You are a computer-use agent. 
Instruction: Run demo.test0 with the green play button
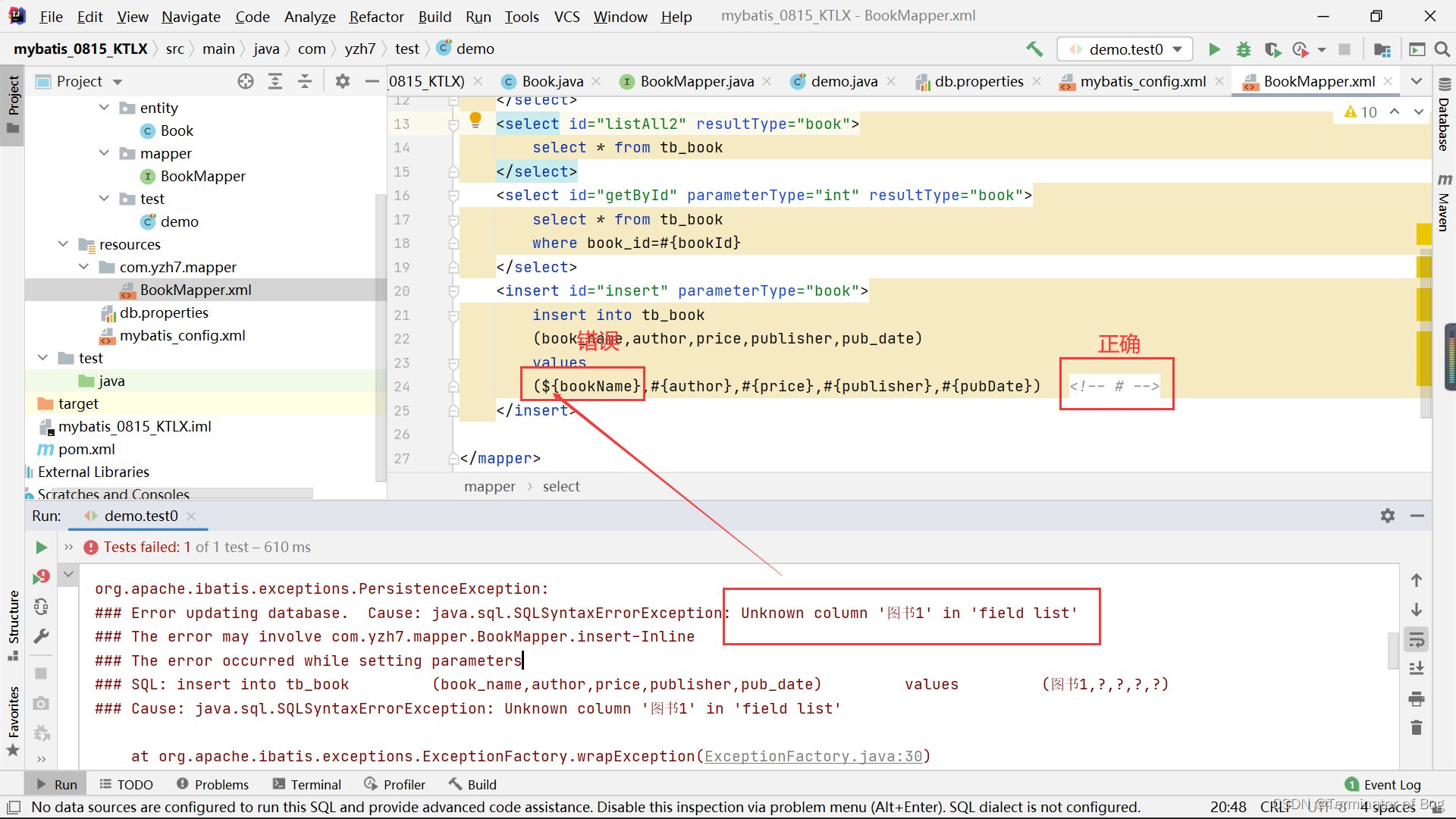click(1214, 49)
